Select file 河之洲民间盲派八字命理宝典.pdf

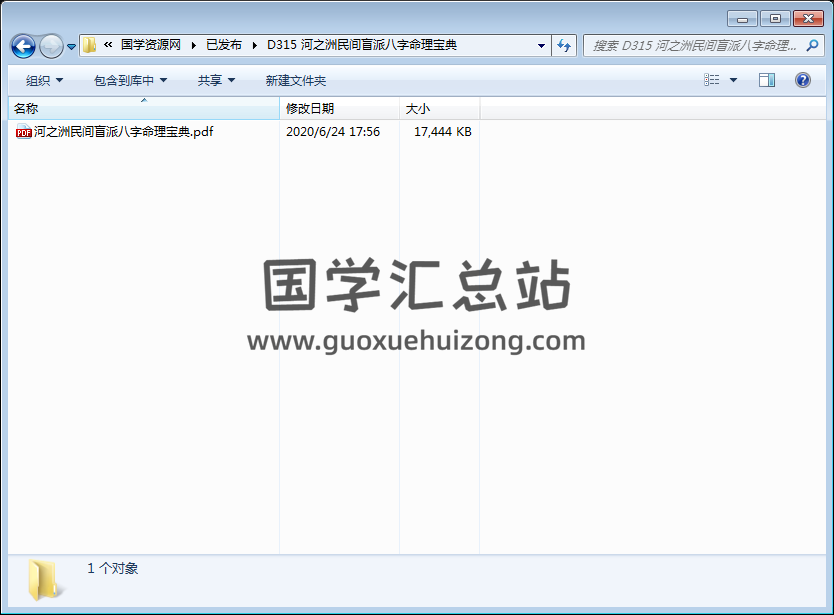[x=123, y=131]
